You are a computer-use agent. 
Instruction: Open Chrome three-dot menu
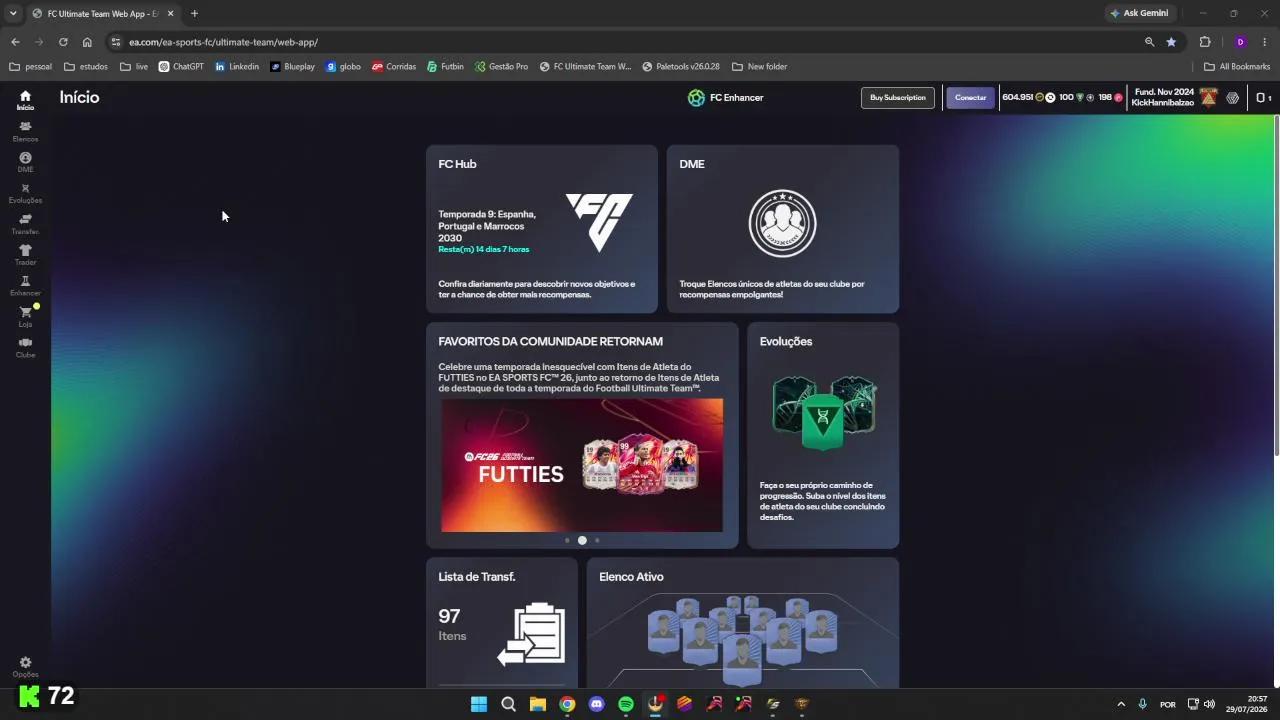(1265, 42)
